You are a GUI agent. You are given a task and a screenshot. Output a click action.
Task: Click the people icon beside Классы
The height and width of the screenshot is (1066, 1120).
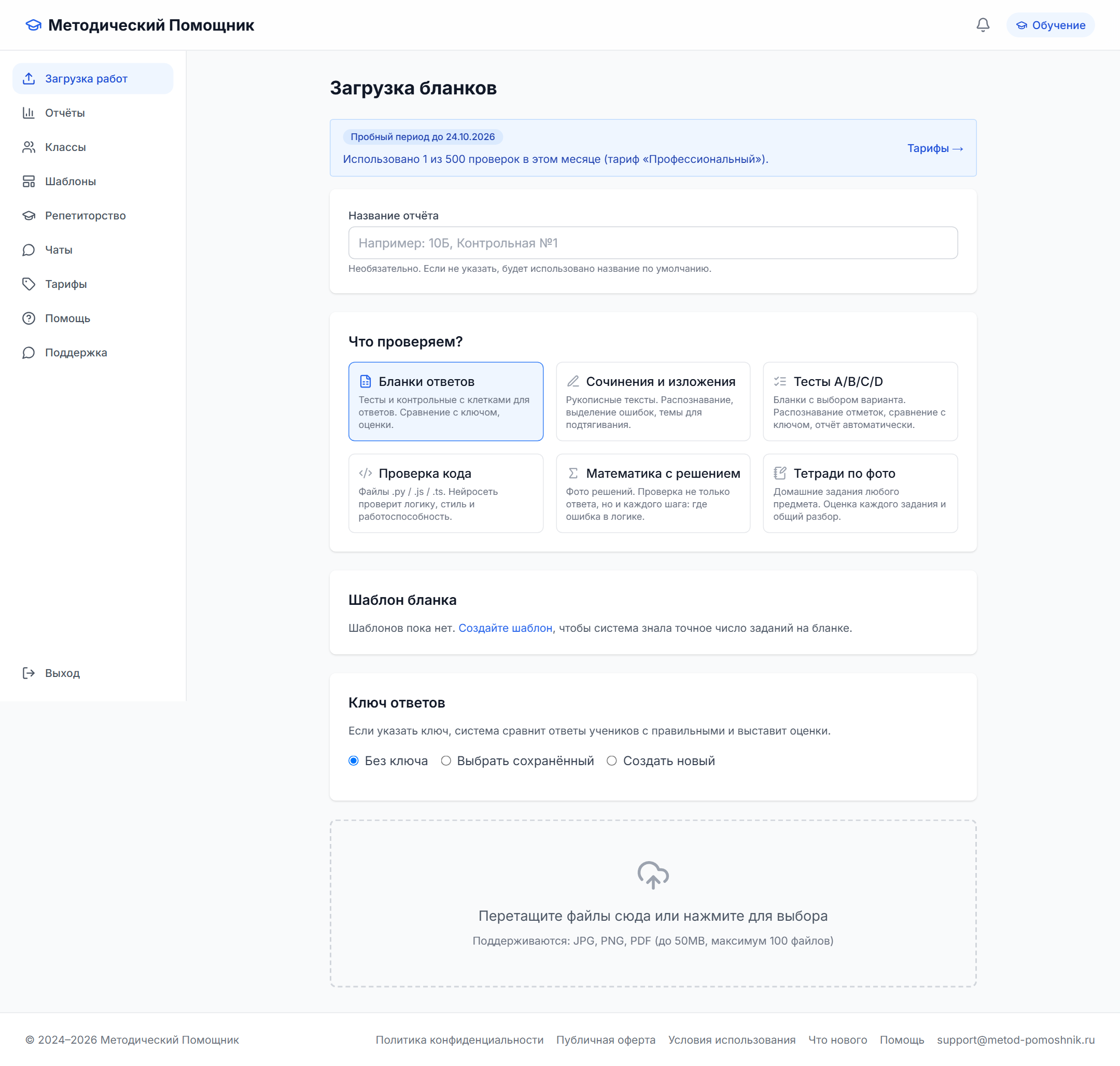pos(29,147)
